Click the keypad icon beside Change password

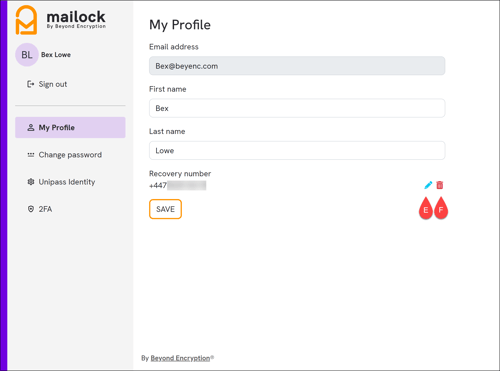coord(31,155)
